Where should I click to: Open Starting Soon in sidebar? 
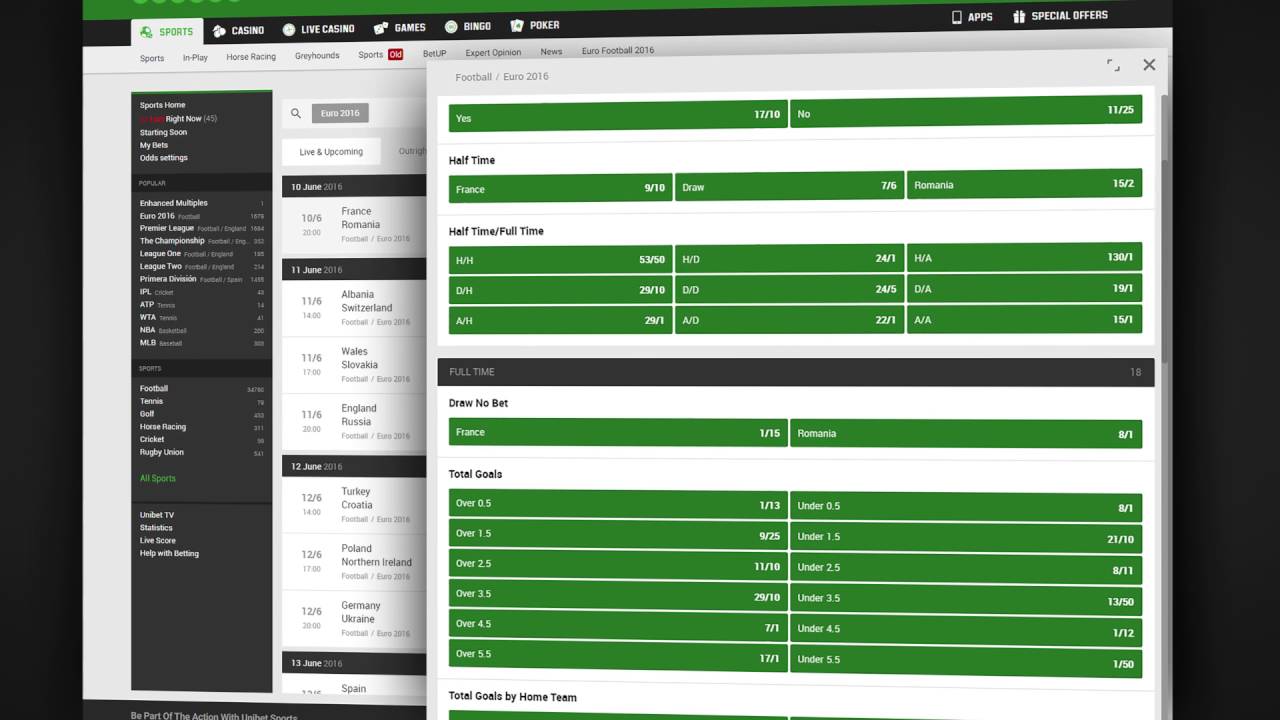click(163, 132)
